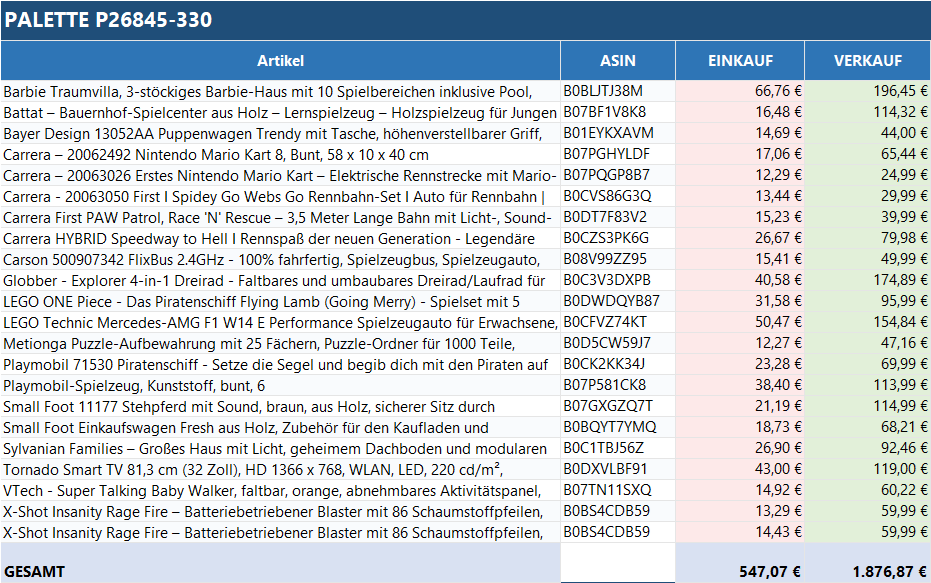Viewport: 931px width, 583px height.
Task: Click the EINKAUF column header
Action: pos(740,60)
